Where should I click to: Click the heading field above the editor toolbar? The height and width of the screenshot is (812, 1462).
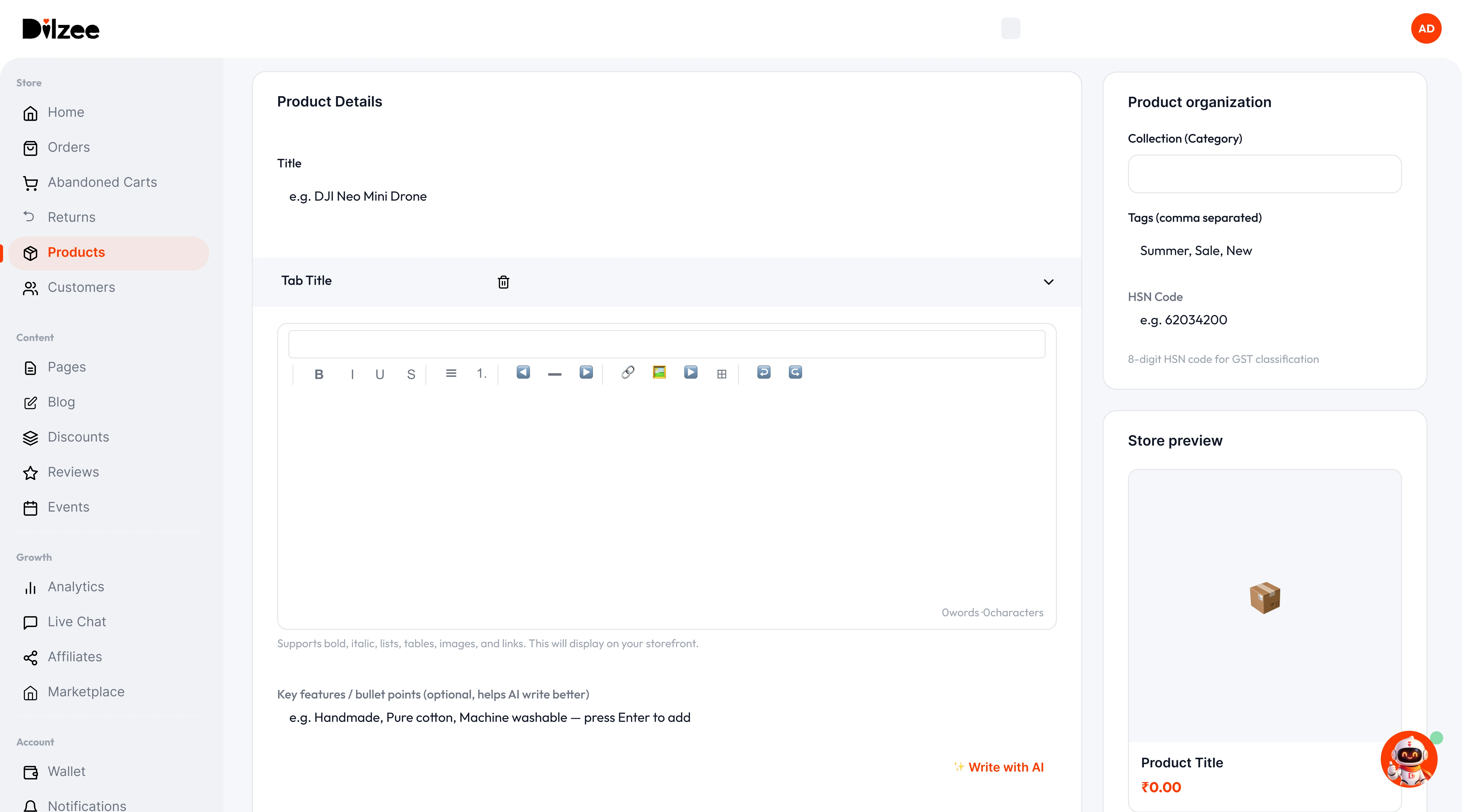(x=666, y=344)
